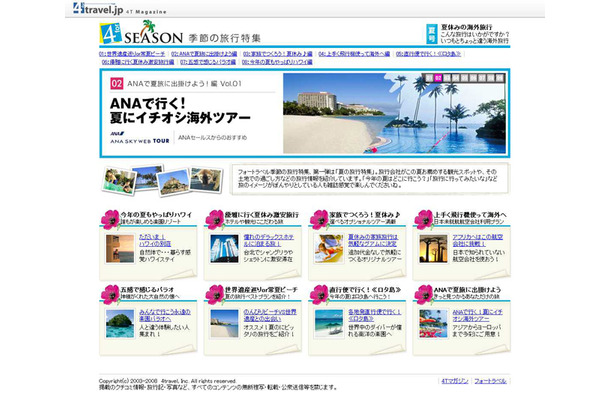
Task: Select slide 03 in banner pager
Action: click(447, 78)
